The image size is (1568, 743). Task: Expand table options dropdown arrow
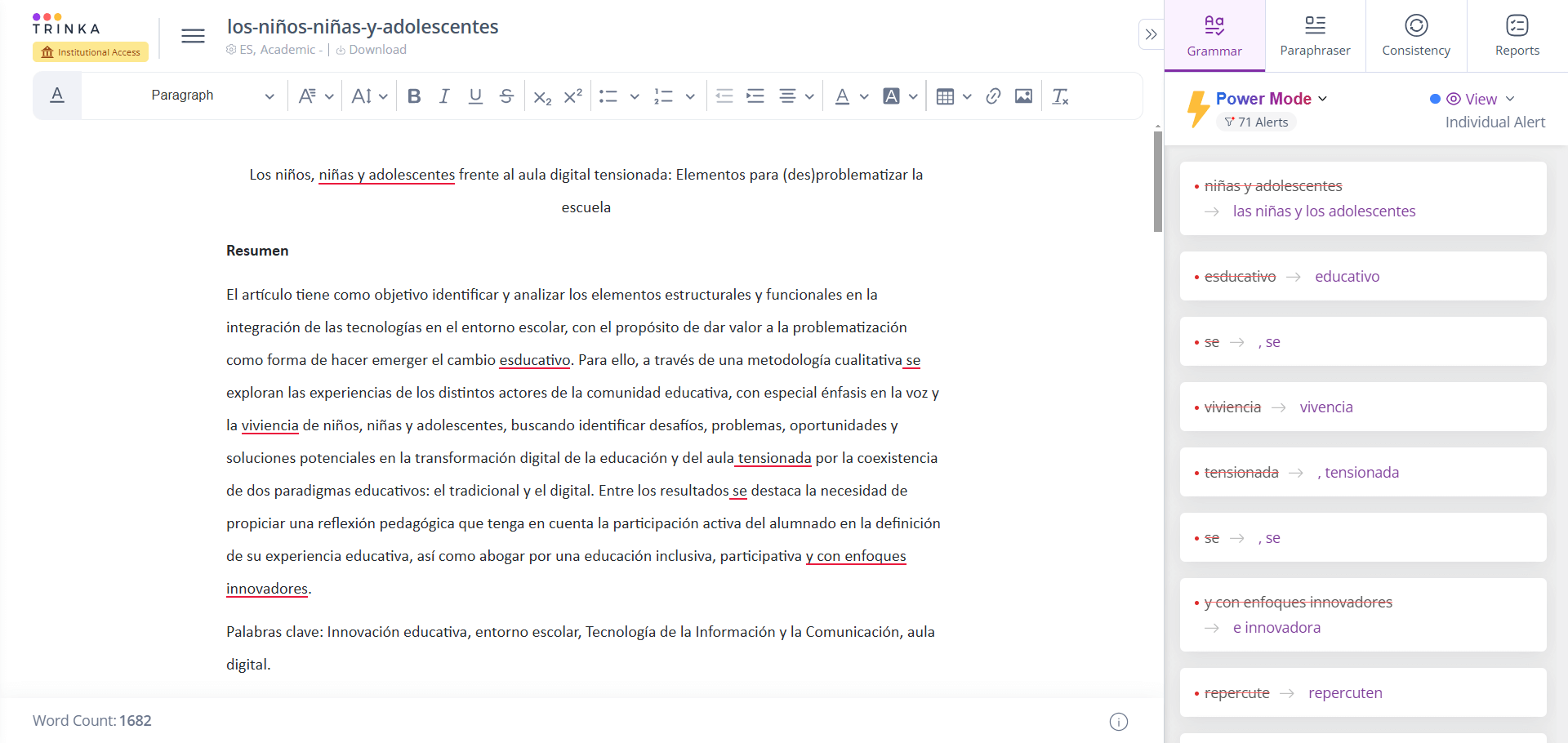click(x=967, y=96)
